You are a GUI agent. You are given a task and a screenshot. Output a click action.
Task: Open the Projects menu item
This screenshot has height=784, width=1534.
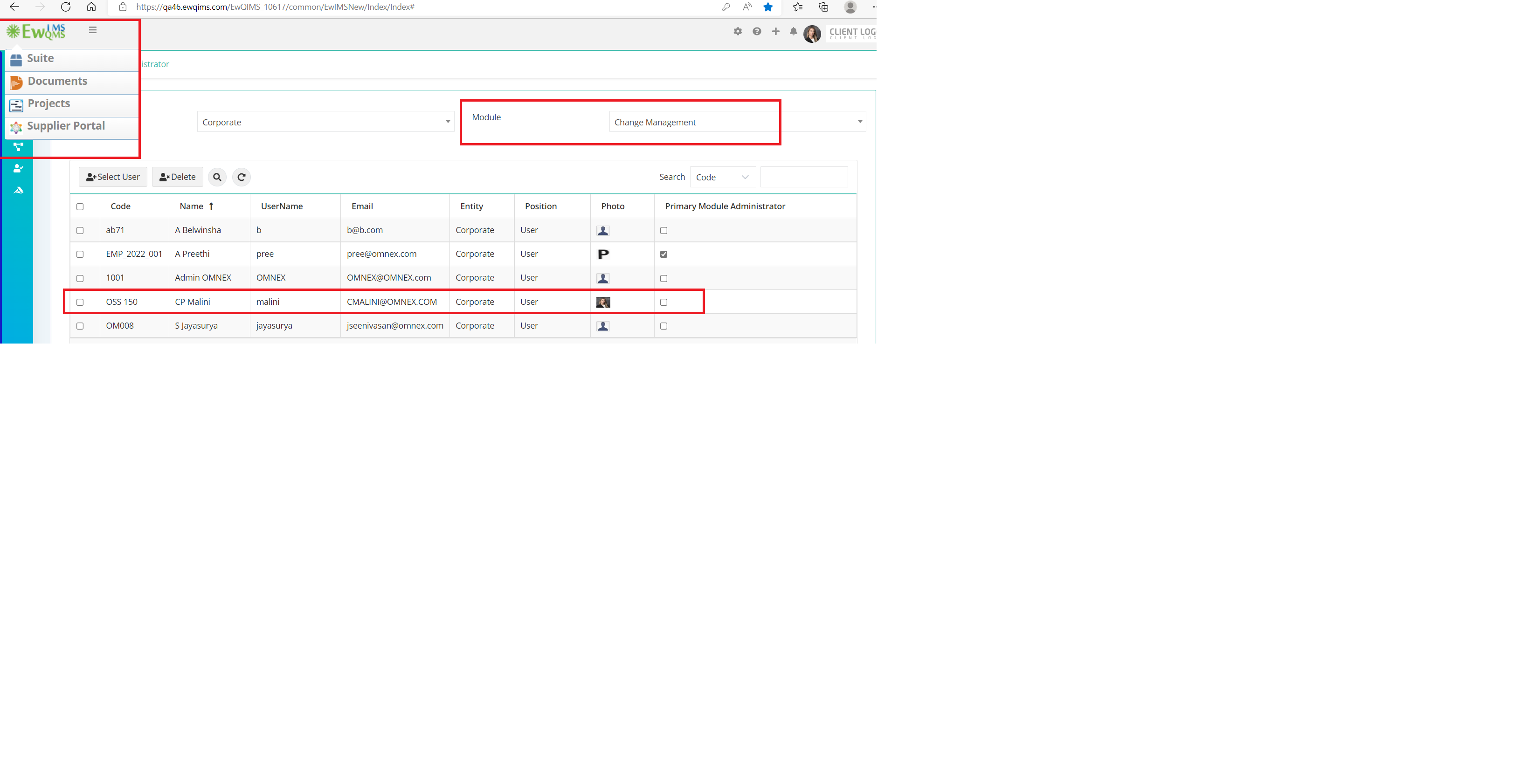[72, 104]
